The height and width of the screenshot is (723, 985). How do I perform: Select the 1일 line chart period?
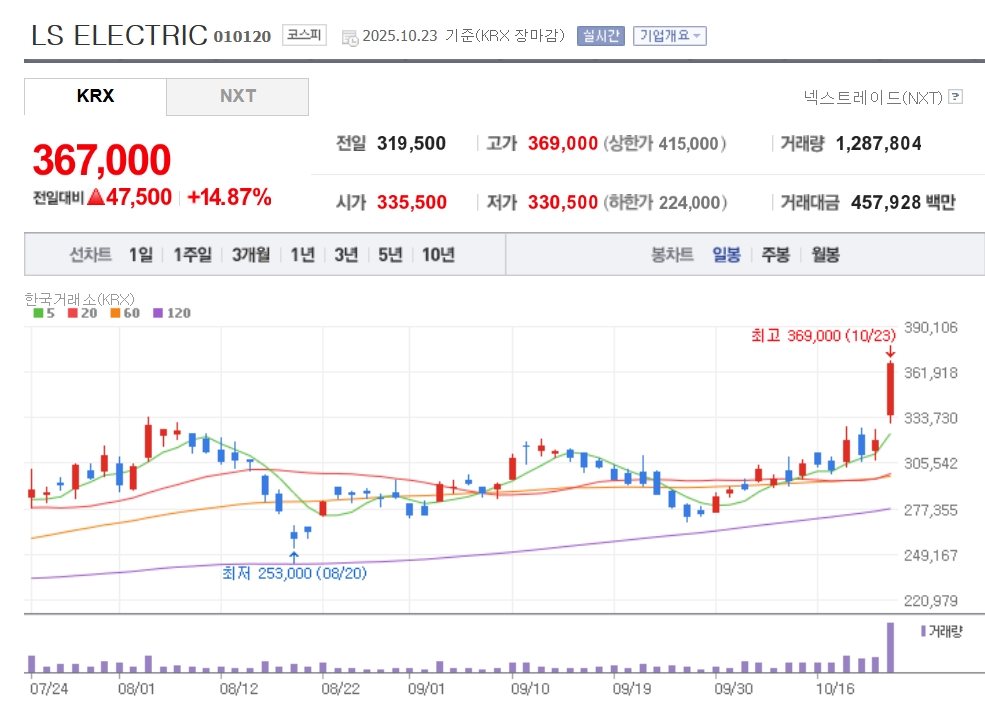141,254
